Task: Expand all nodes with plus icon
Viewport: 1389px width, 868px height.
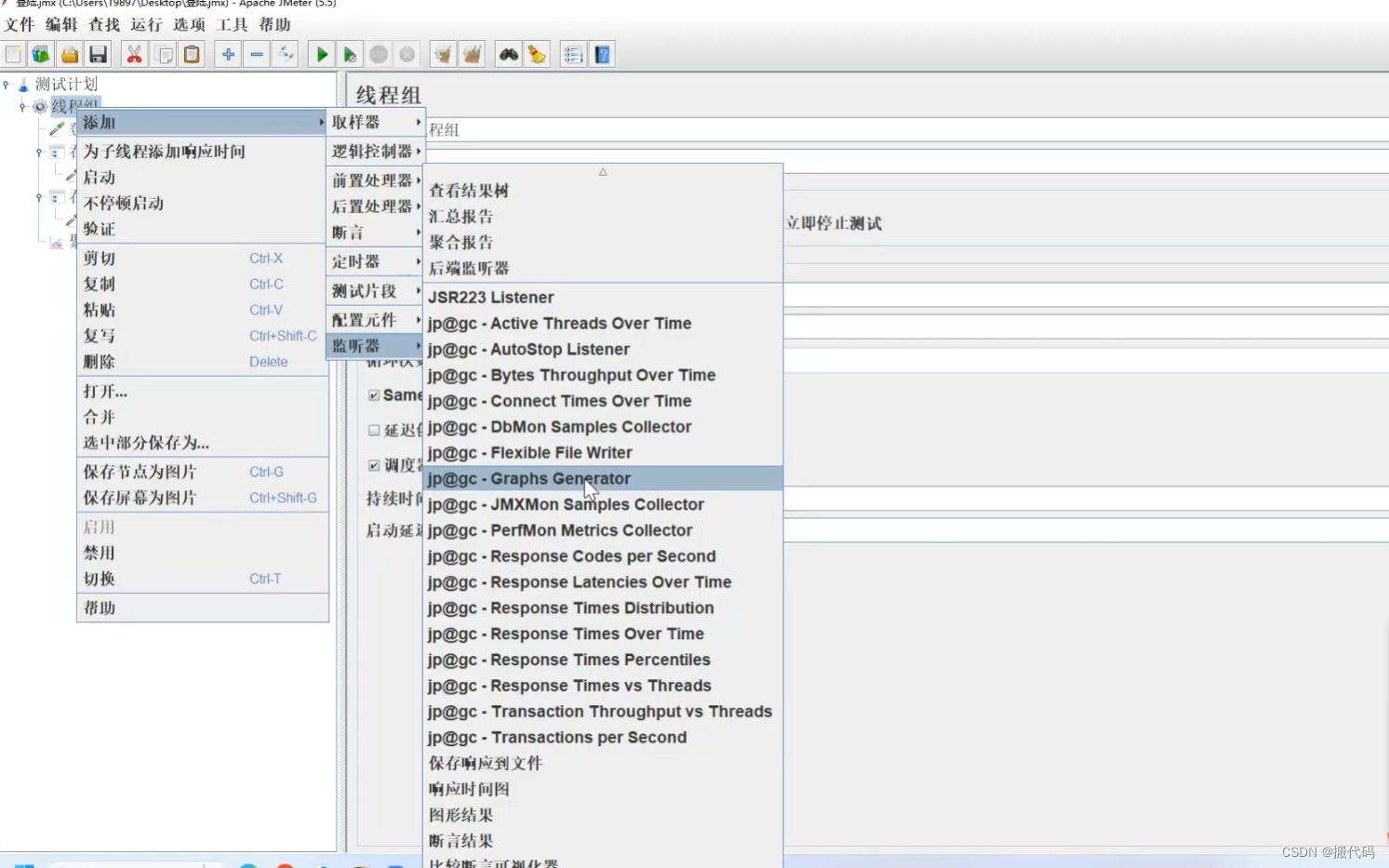Action: pos(228,55)
